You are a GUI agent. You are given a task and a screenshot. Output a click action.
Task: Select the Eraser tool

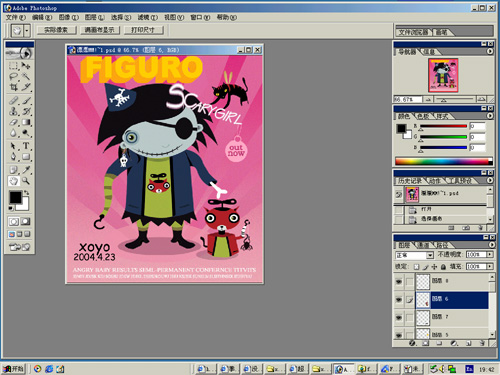click(13, 122)
